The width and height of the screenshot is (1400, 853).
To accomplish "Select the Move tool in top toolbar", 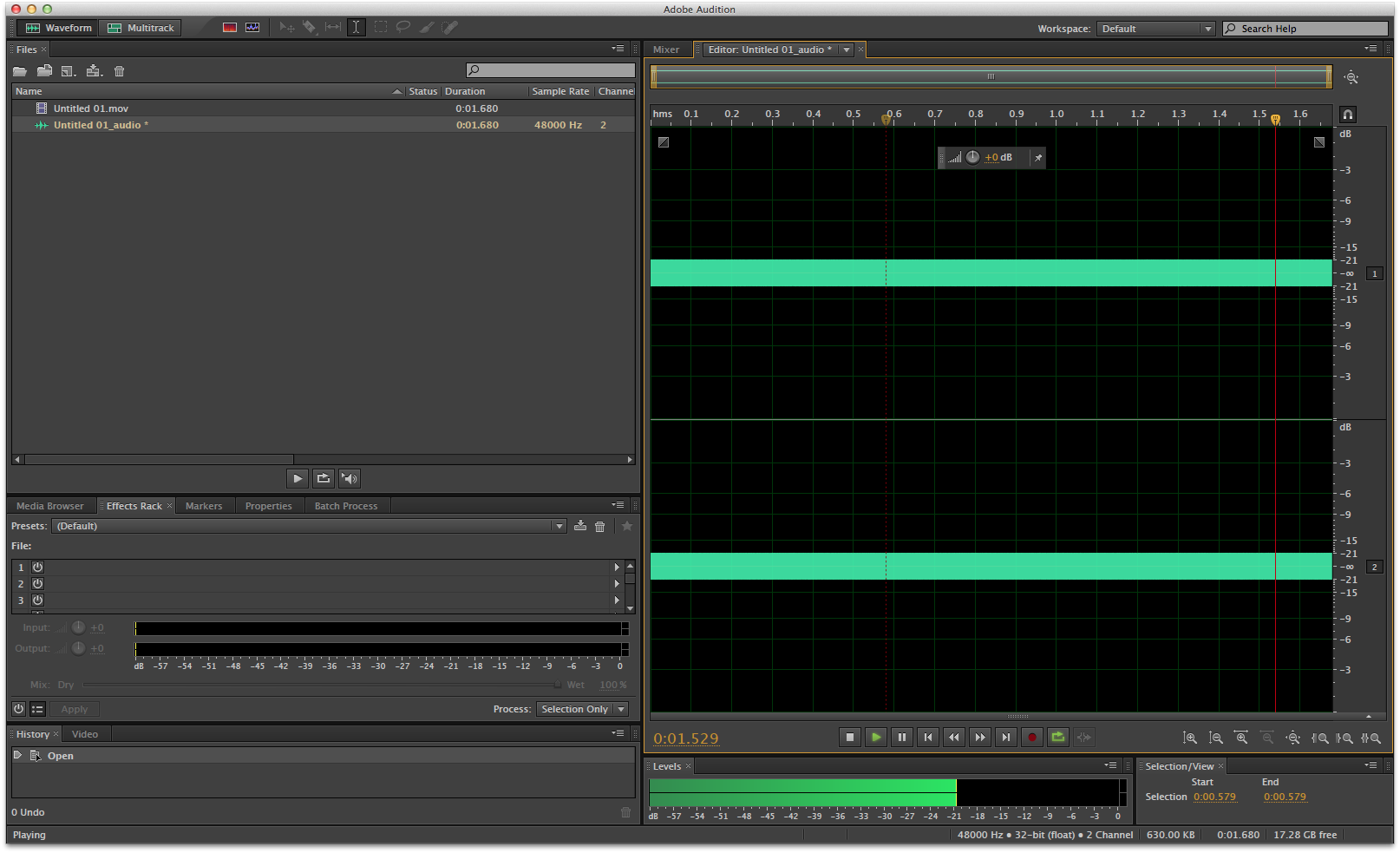I will coord(287,28).
